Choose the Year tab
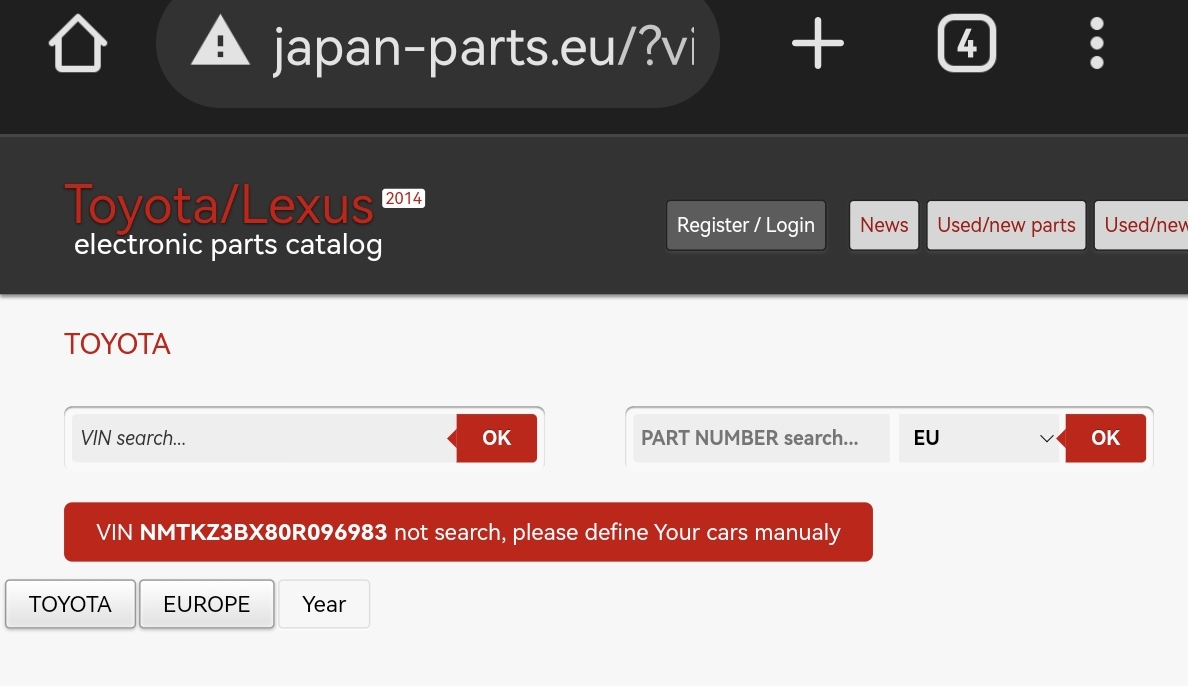1188x686 pixels. click(x=324, y=604)
